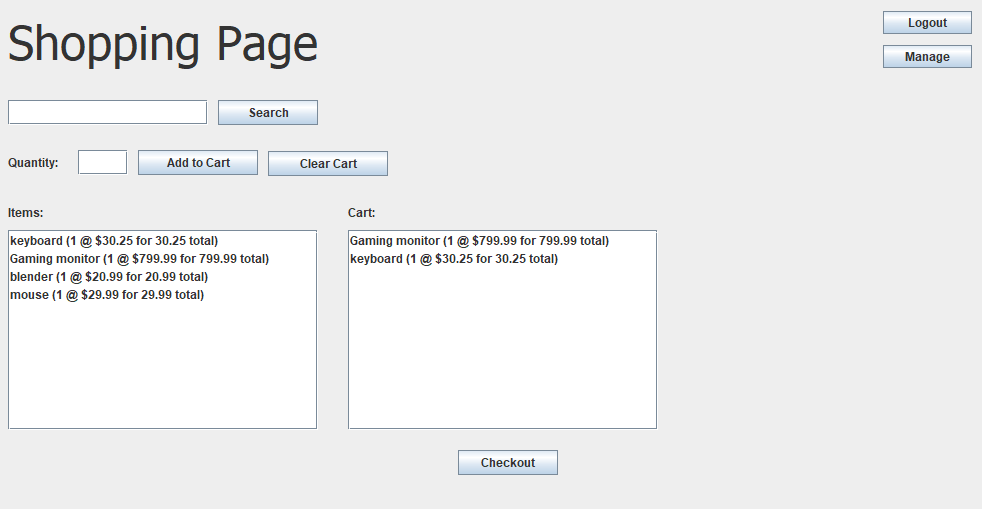Image resolution: width=982 pixels, height=509 pixels.
Task: Choose blender from the Items list
Action: 109,277
